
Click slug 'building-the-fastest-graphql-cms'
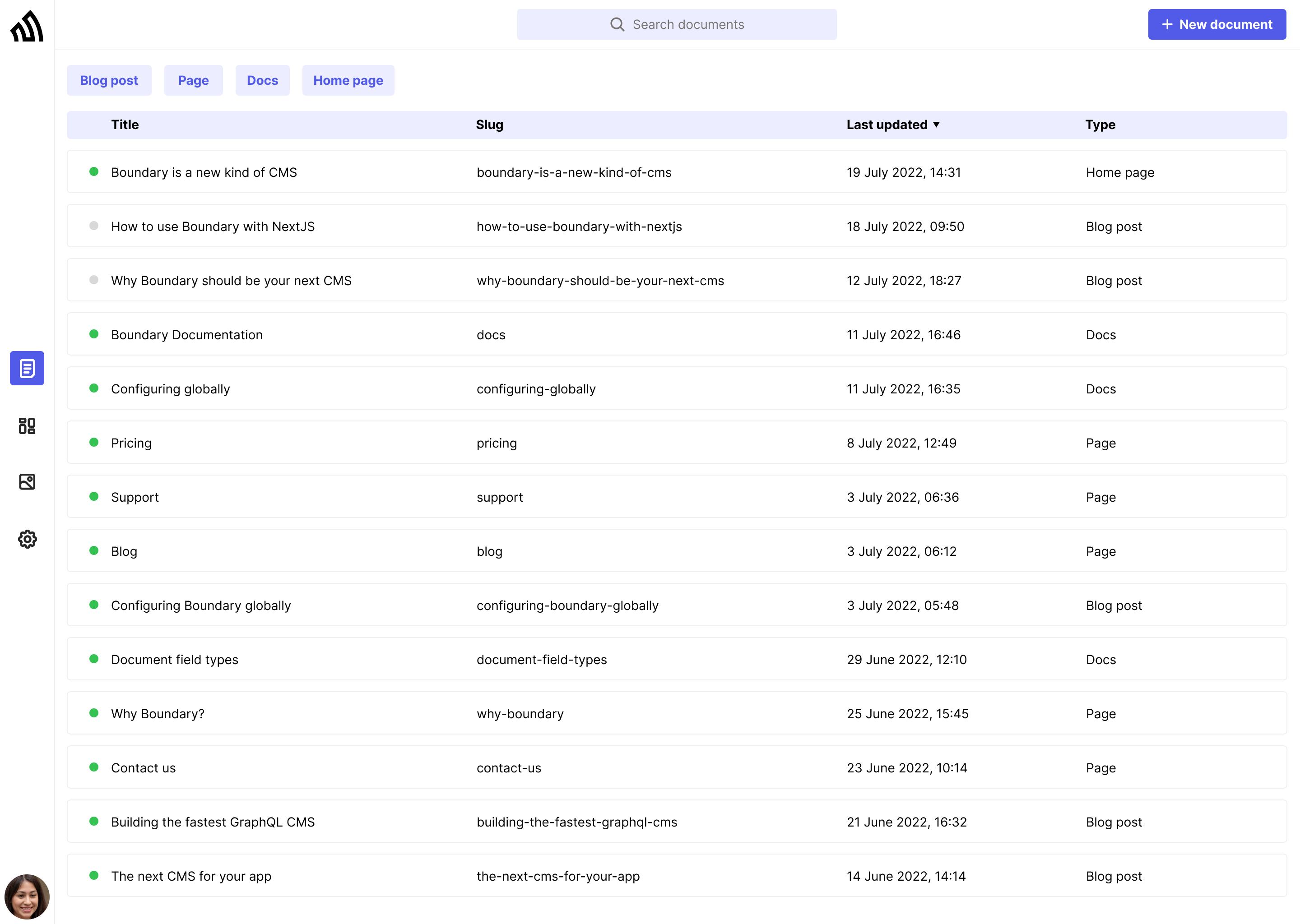[x=576, y=822]
